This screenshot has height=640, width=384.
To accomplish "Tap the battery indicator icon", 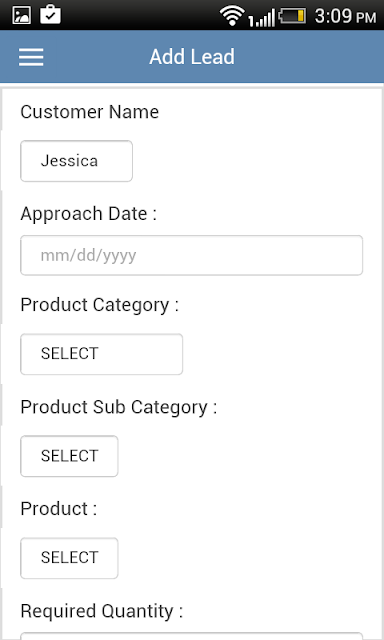I will (x=292, y=16).
